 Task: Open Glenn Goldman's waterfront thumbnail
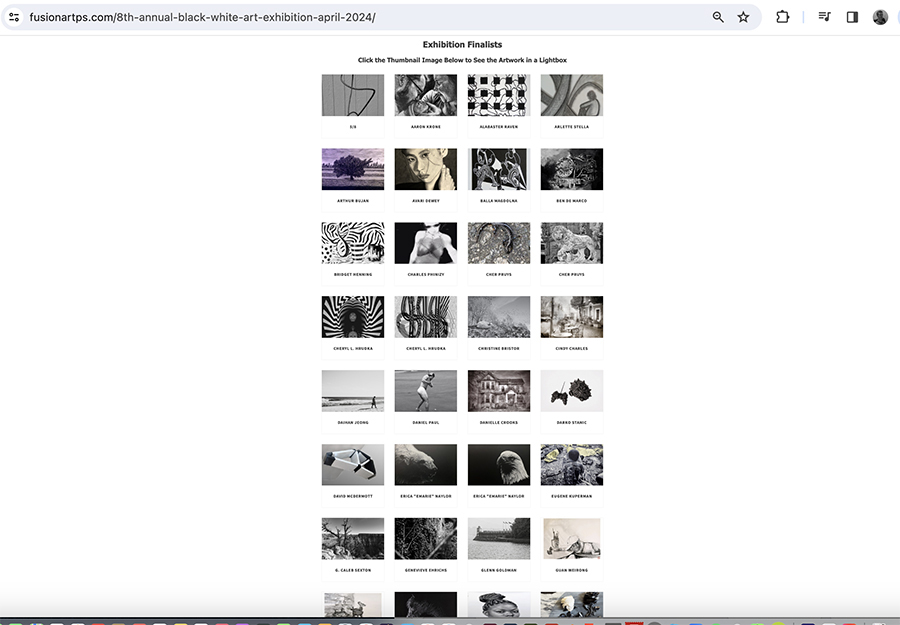(499, 538)
